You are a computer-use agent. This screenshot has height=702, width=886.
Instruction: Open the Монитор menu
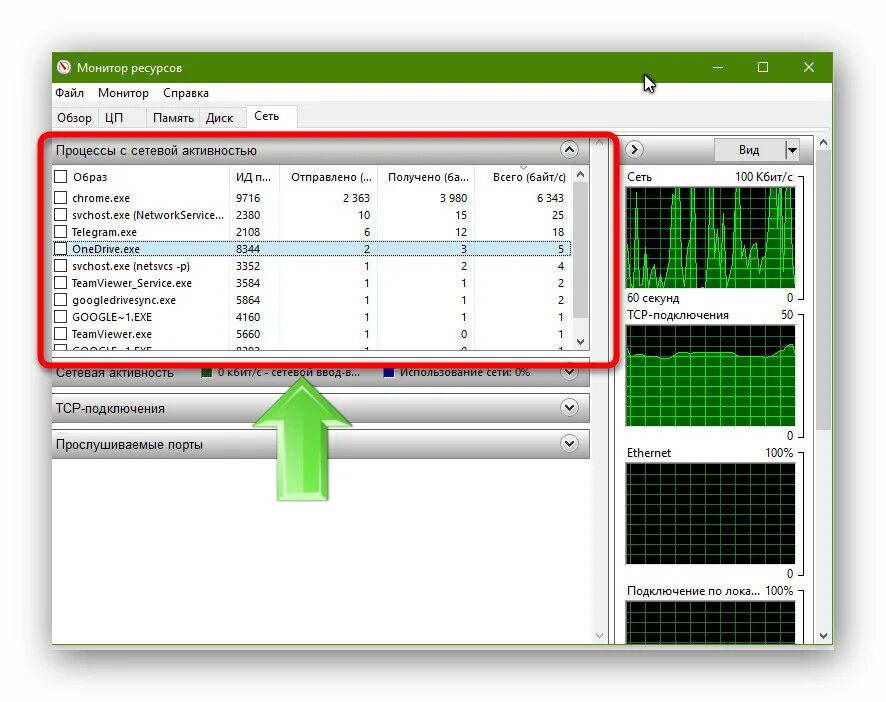pos(123,93)
